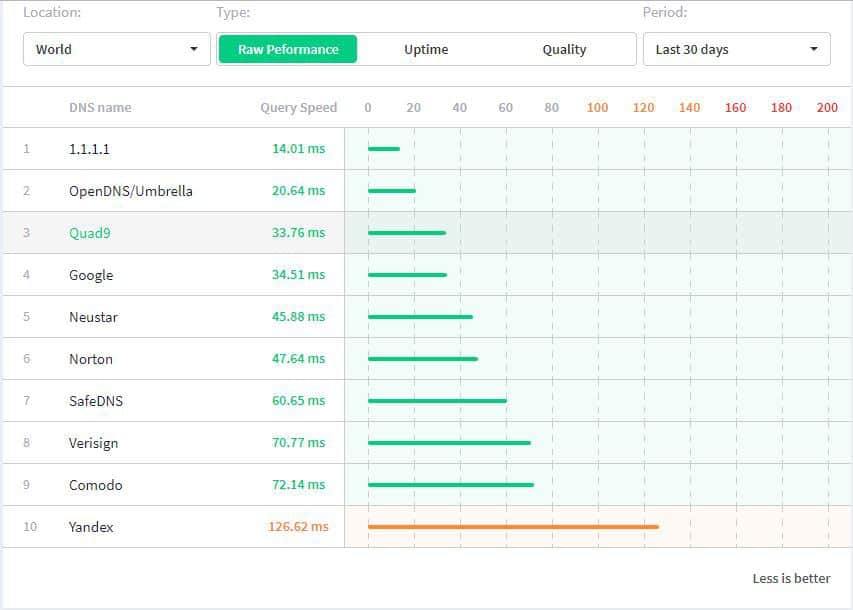Image resolution: width=853 pixels, height=610 pixels.
Task: Sort by the DNS name column header
Action: tap(100, 107)
